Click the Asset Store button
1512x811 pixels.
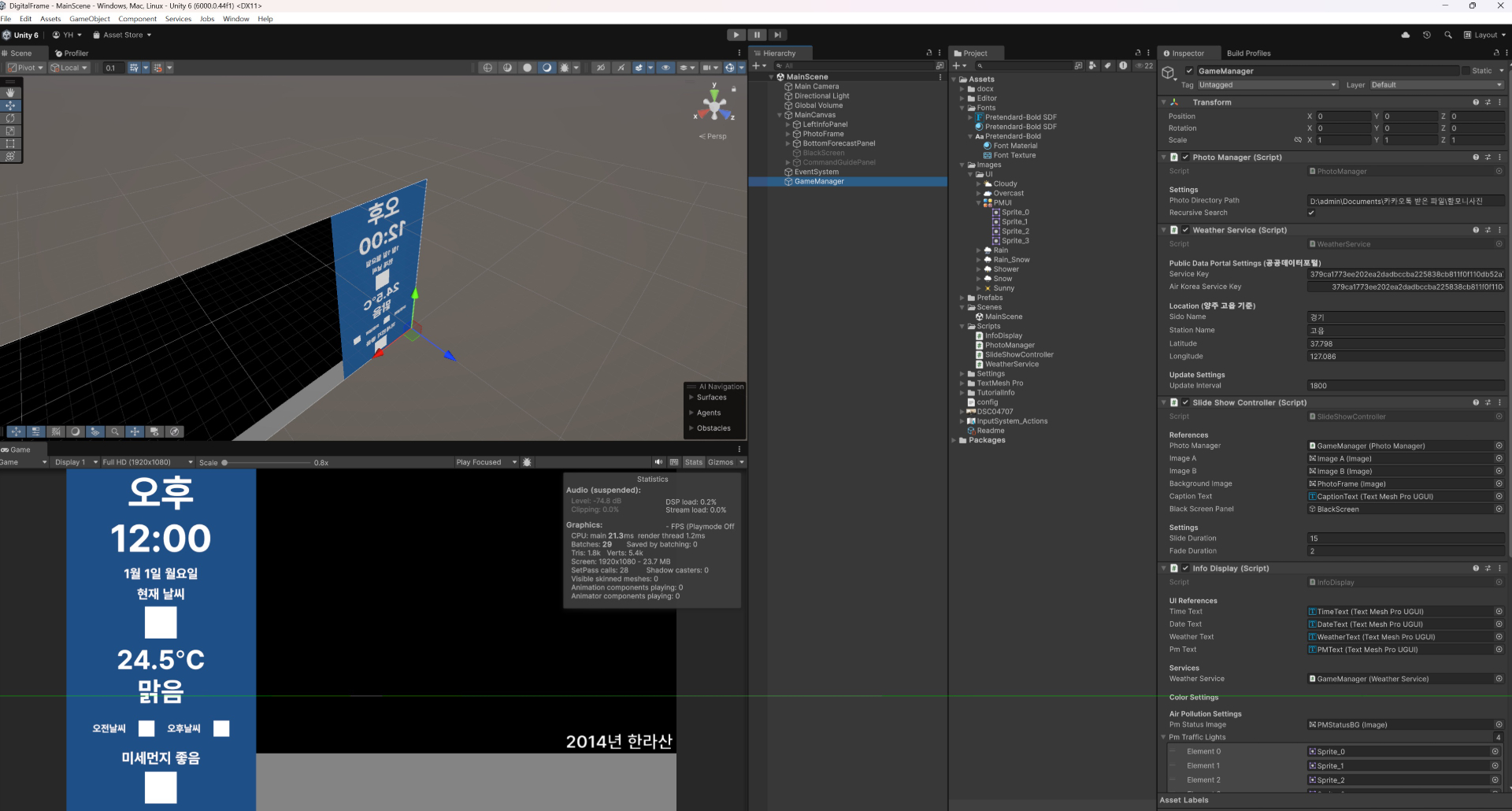[x=122, y=35]
